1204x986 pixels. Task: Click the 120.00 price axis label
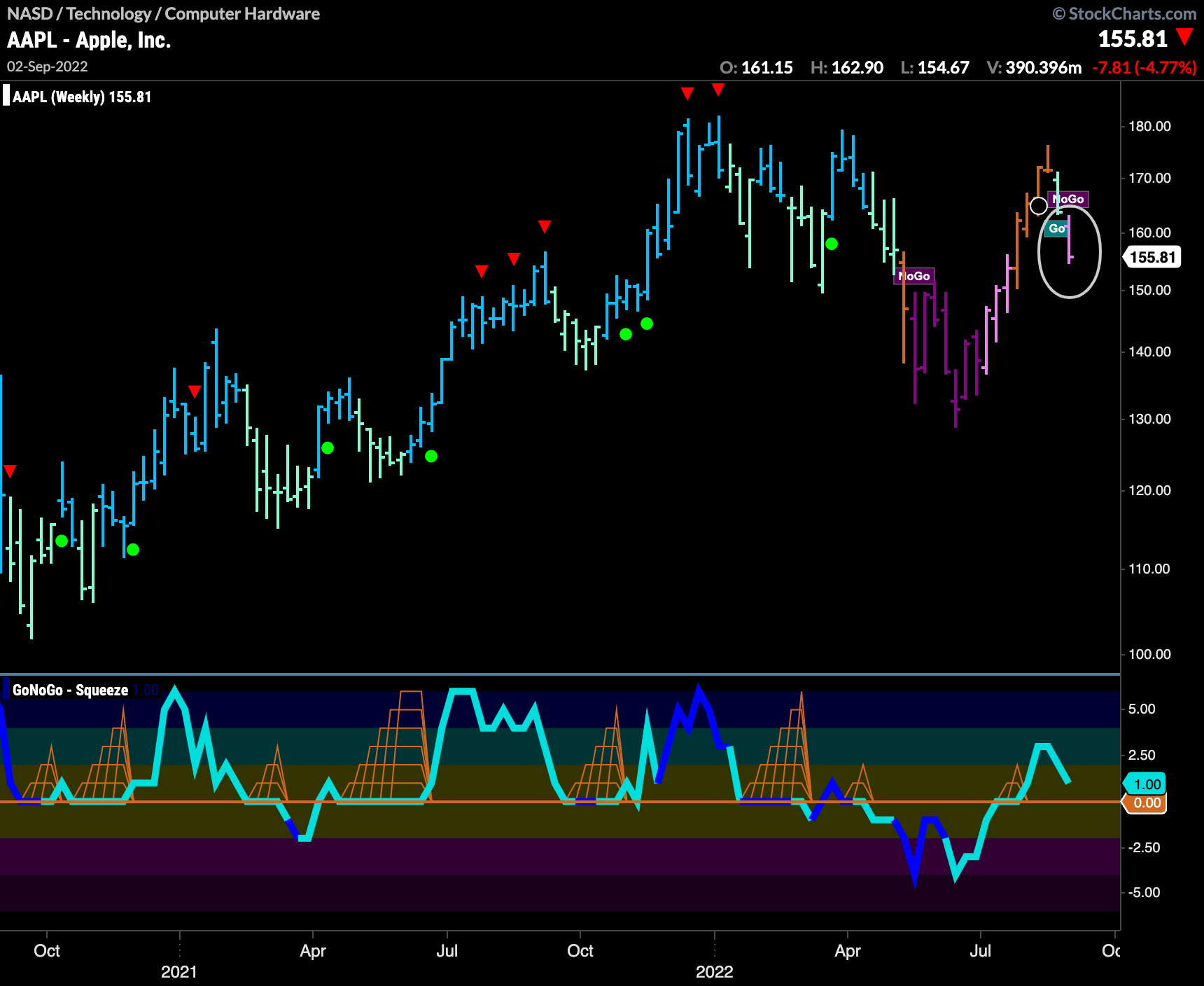click(x=1149, y=490)
